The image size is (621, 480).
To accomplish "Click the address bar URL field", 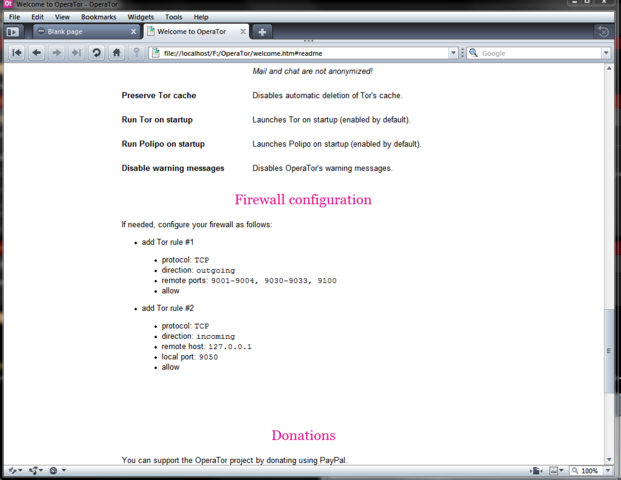I will [x=305, y=53].
